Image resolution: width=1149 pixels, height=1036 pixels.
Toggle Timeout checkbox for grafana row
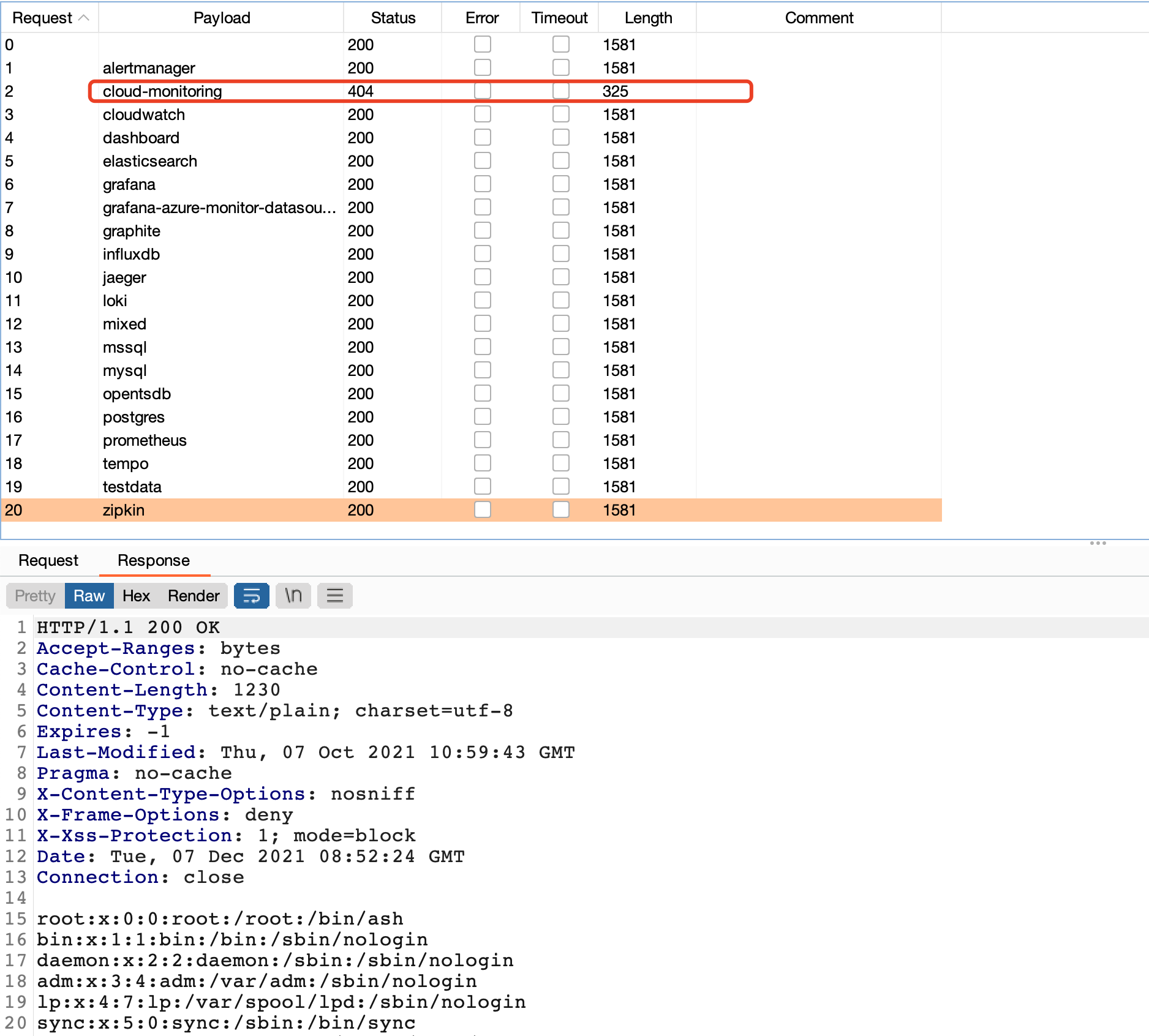(x=561, y=184)
